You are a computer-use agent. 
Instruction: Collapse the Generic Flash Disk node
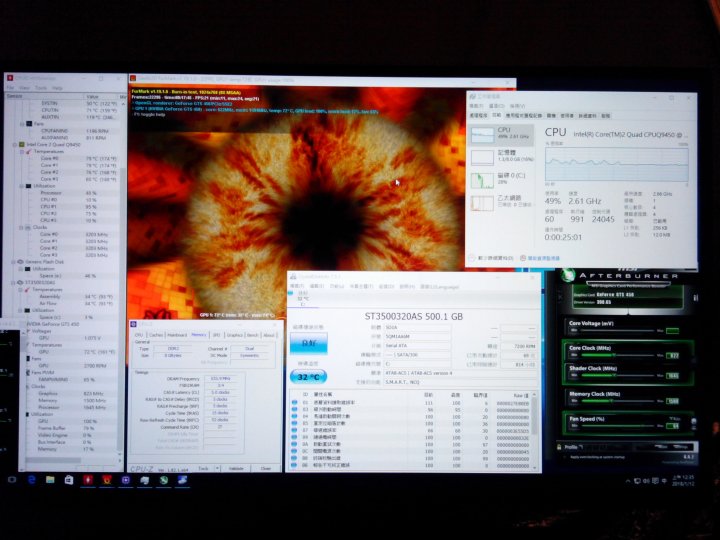click(x=14, y=262)
